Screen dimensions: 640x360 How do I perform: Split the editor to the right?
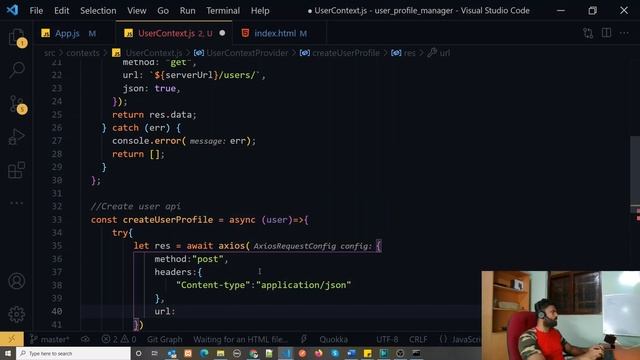coord(607,33)
